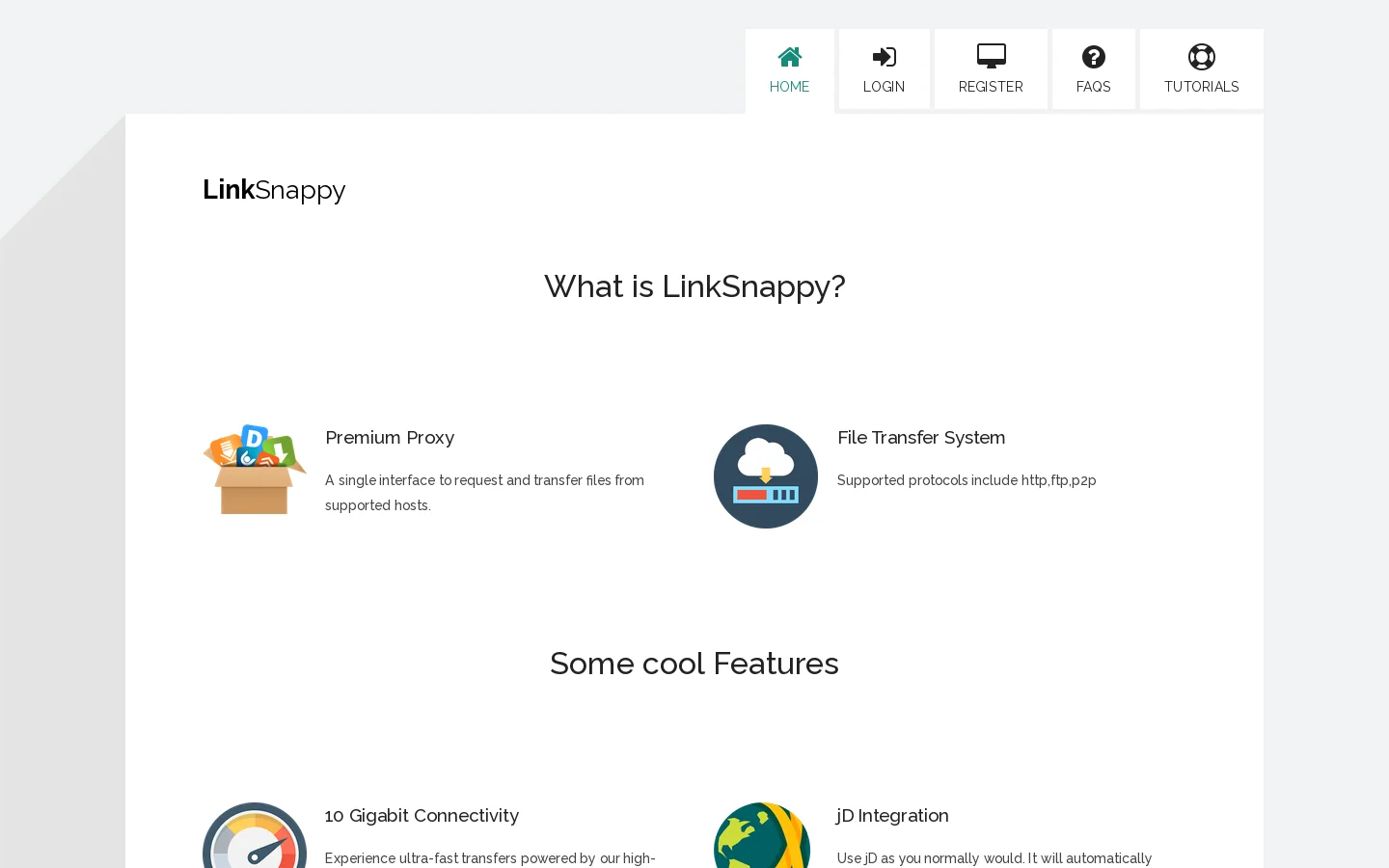
Task: Click the File Transfer System heading
Action: (x=921, y=438)
